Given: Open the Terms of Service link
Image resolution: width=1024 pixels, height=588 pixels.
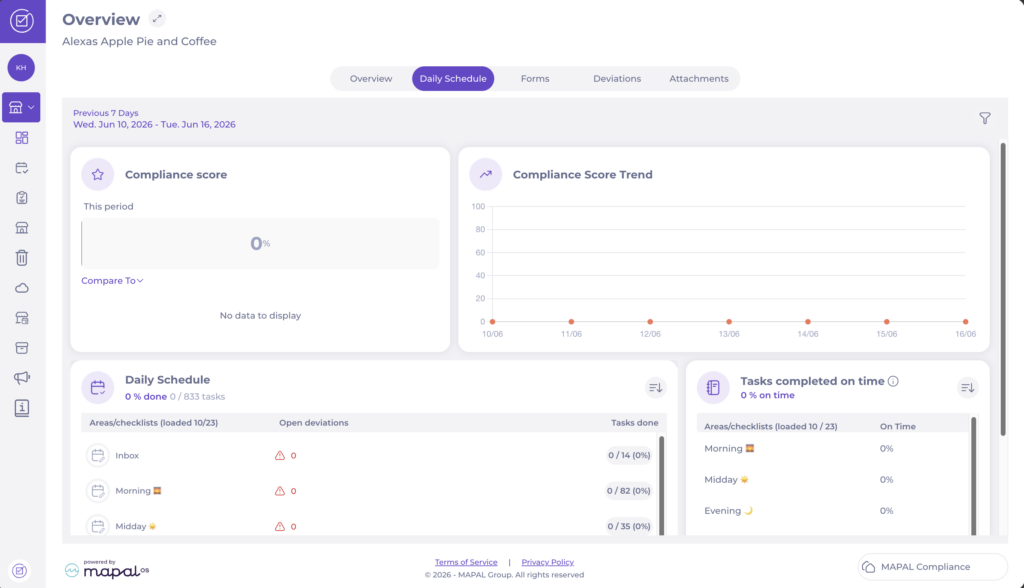Looking at the screenshot, I should 466,562.
